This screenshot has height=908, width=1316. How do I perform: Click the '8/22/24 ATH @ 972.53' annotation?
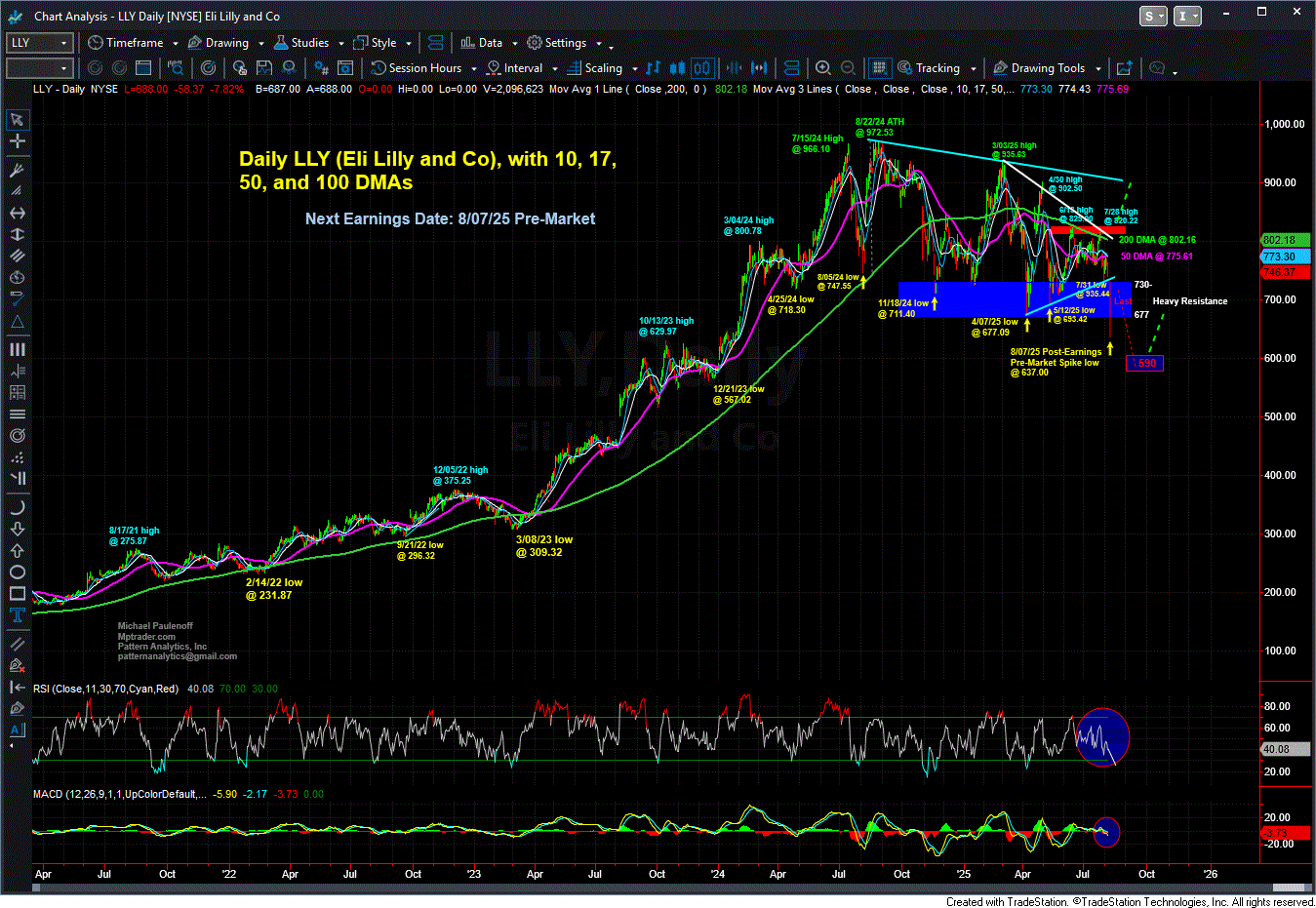pyautogui.click(x=879, y=128)
